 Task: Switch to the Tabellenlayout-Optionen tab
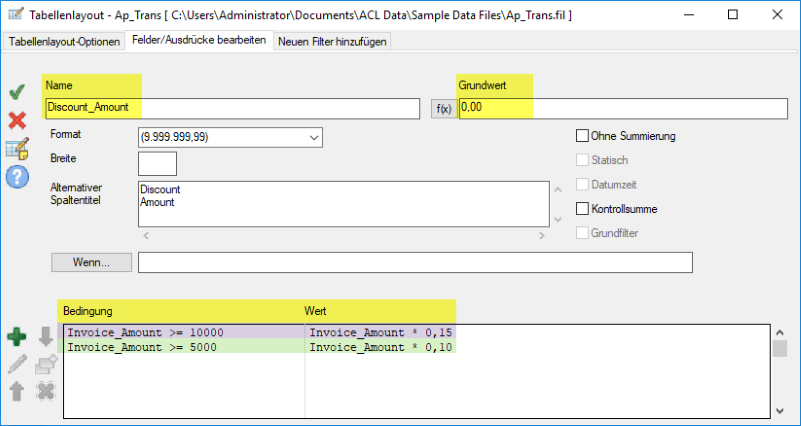coord(65,42)
